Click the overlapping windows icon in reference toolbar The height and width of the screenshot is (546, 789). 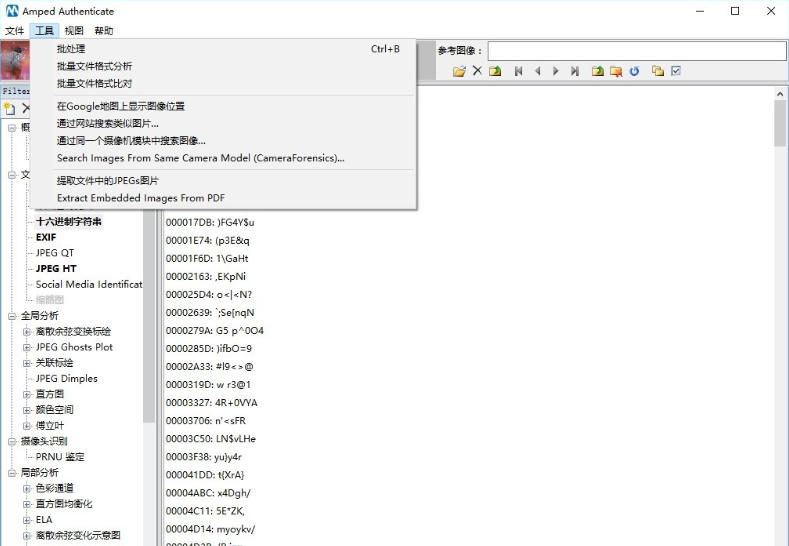point(657,71)
